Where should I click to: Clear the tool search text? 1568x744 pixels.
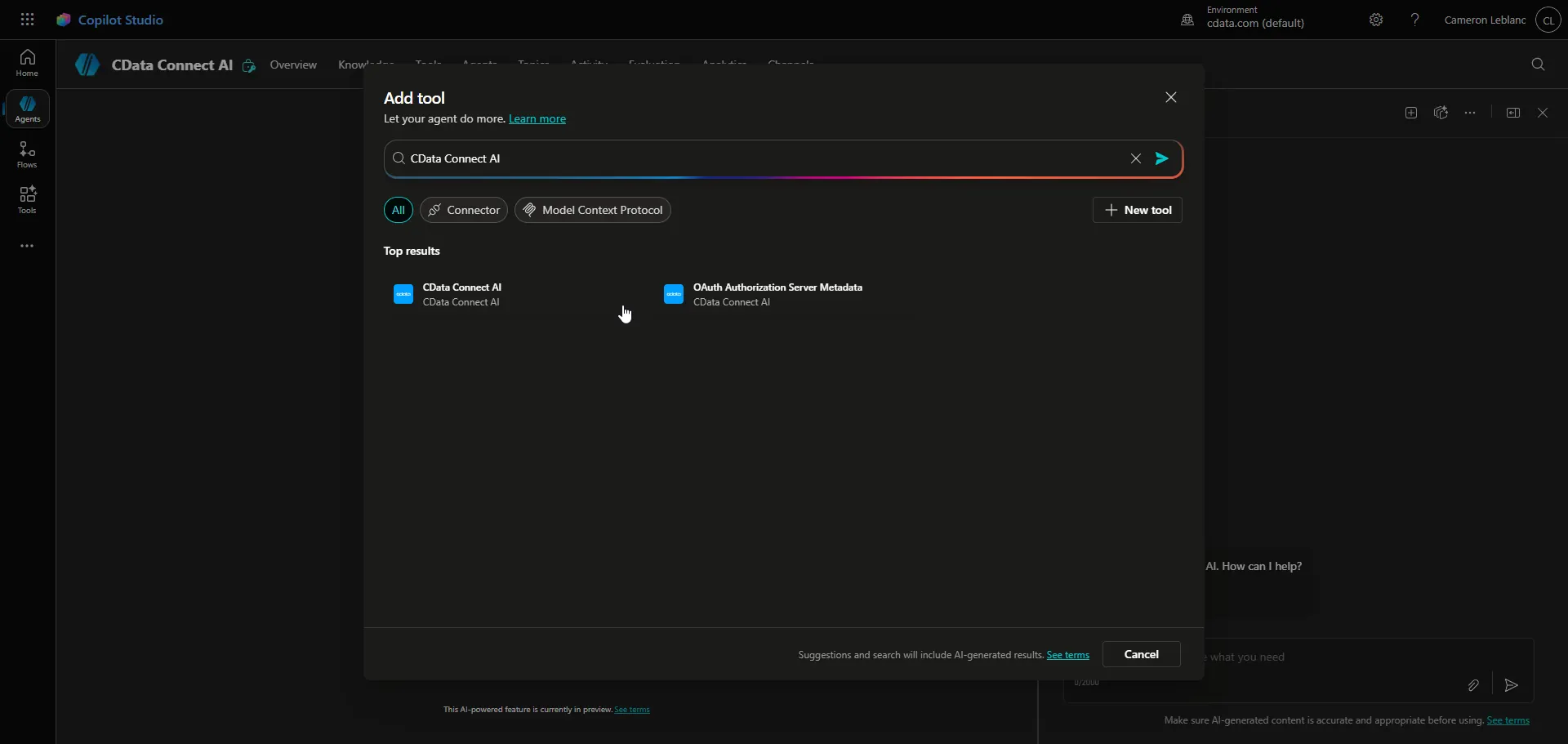tap(1135, 158)
